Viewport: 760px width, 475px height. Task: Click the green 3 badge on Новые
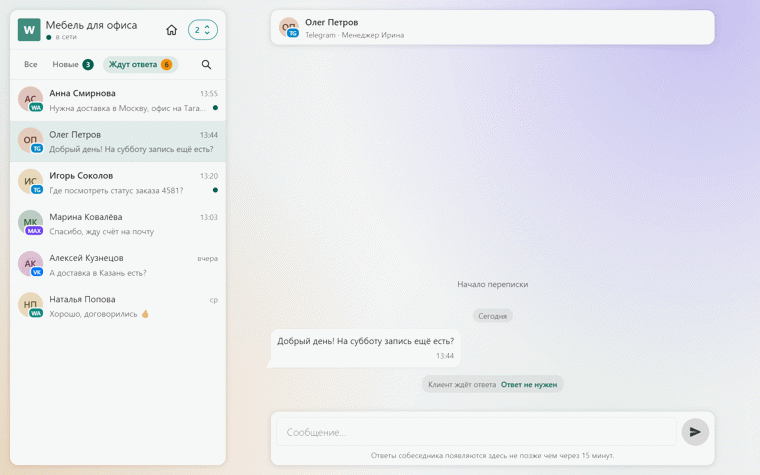point(88,64)
